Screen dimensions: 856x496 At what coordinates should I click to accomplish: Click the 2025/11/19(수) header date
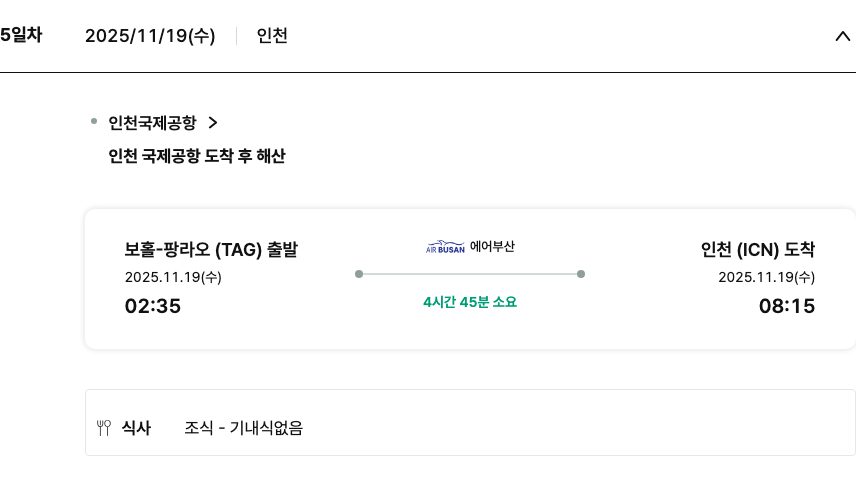pyautogui.click(x=150, y=36)
